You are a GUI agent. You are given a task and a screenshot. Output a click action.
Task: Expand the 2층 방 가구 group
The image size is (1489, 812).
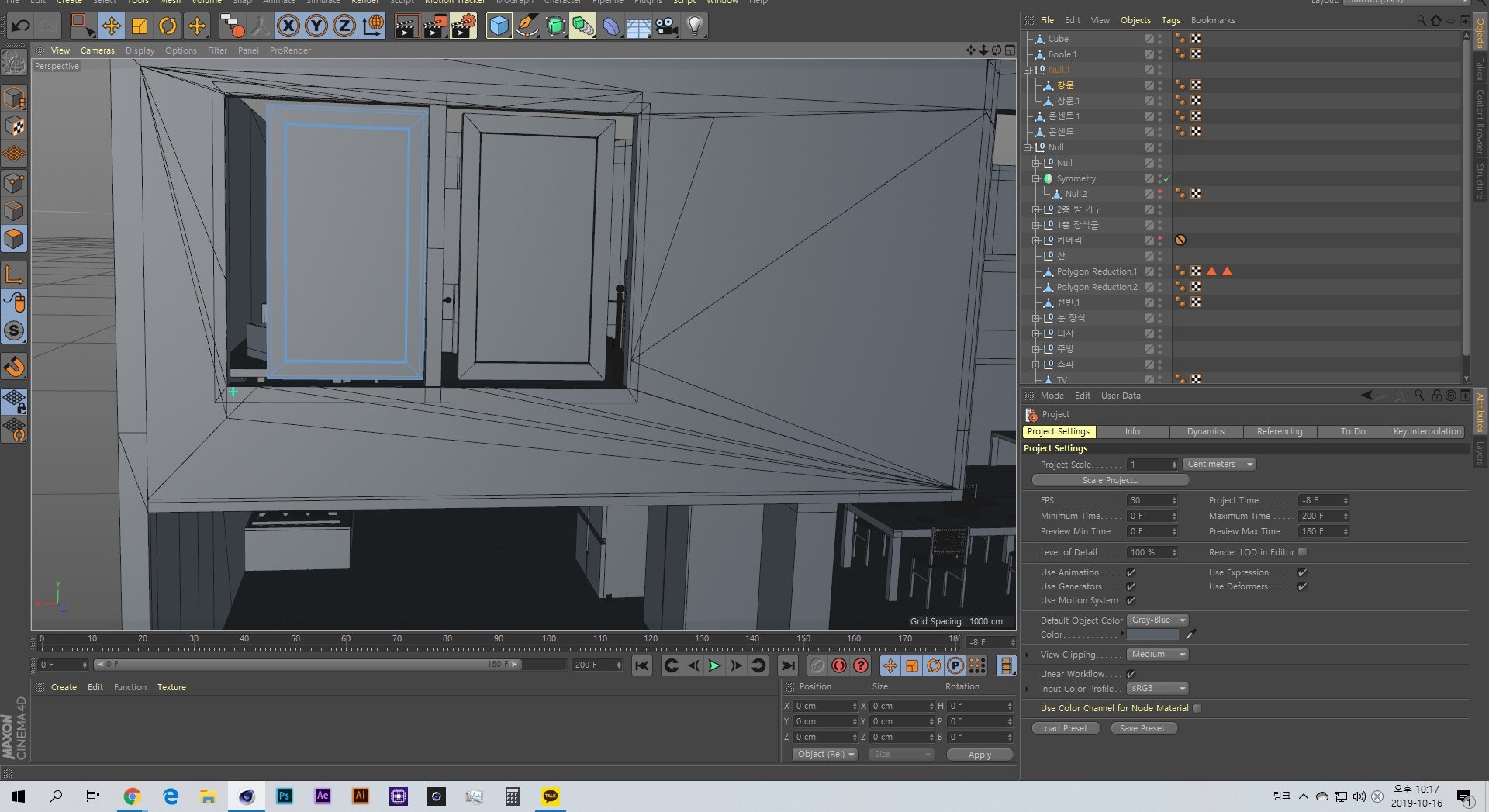(x=1035, y=209)
